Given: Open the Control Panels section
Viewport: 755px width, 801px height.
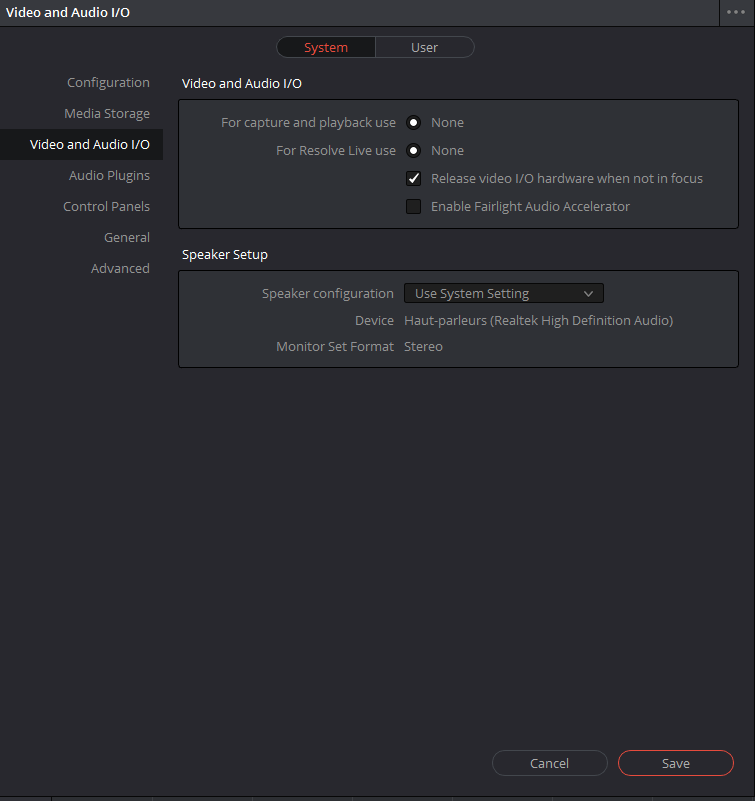Looking at the screenshot, I should tap(106, 206).
